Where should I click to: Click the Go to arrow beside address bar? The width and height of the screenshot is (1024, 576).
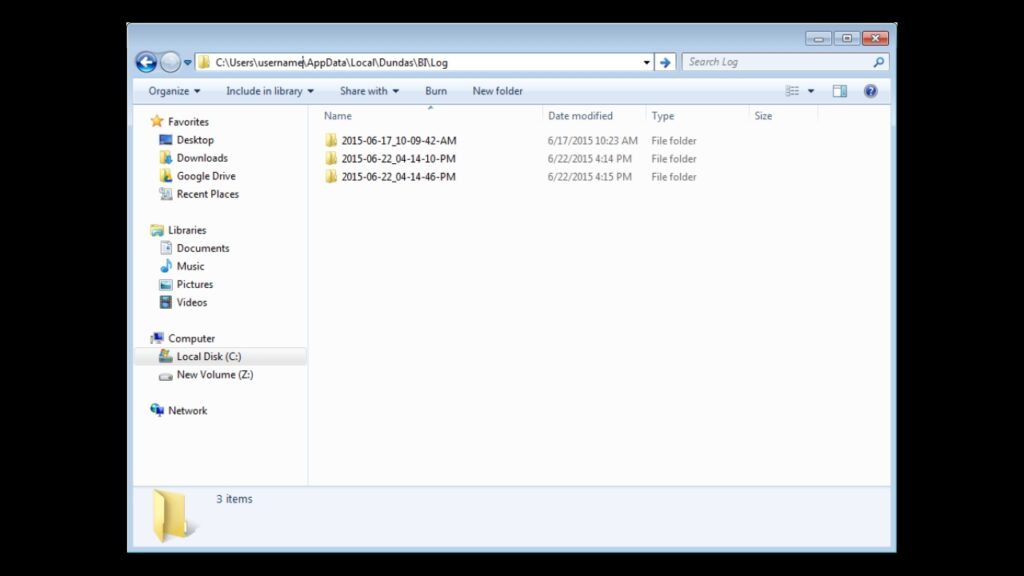click(665, 62)
